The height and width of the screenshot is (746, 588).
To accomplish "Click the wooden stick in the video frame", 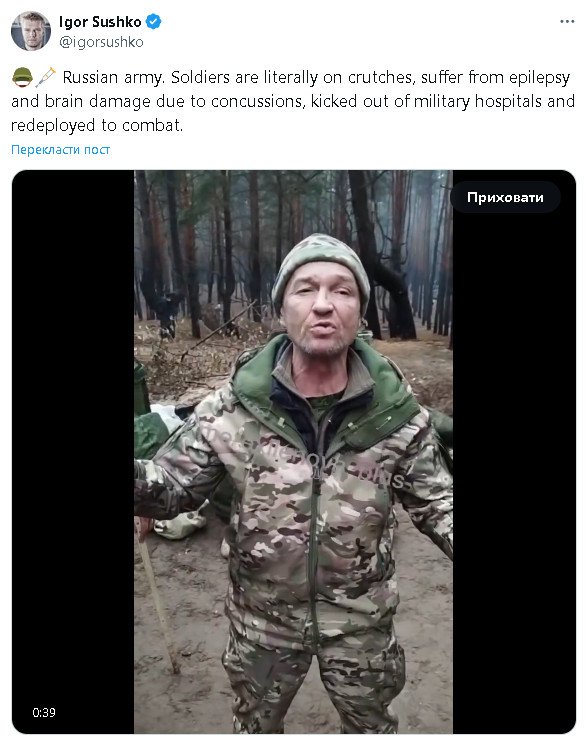I will 156,597.
